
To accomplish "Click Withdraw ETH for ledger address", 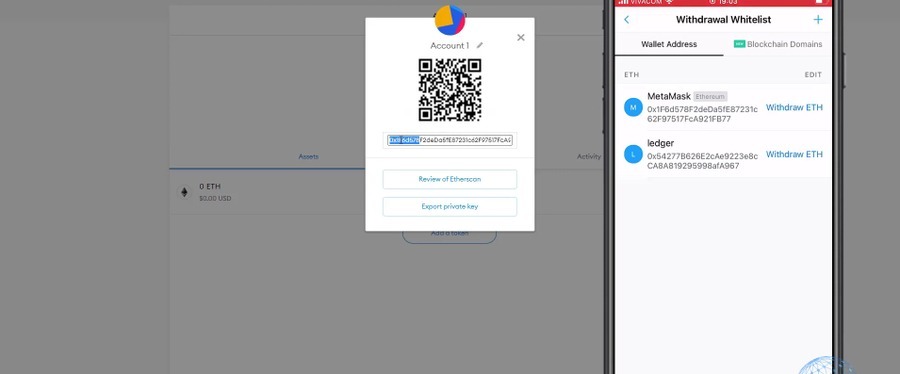I will point(794,154).
